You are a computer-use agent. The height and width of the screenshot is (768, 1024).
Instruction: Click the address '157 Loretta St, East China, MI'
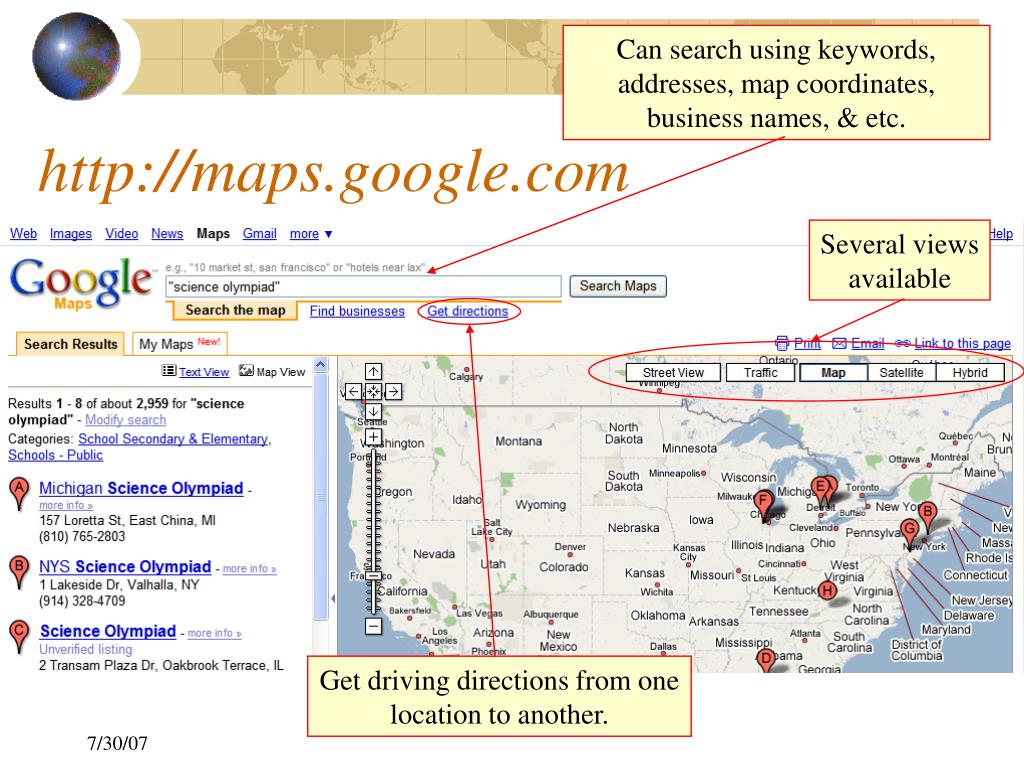127,520
